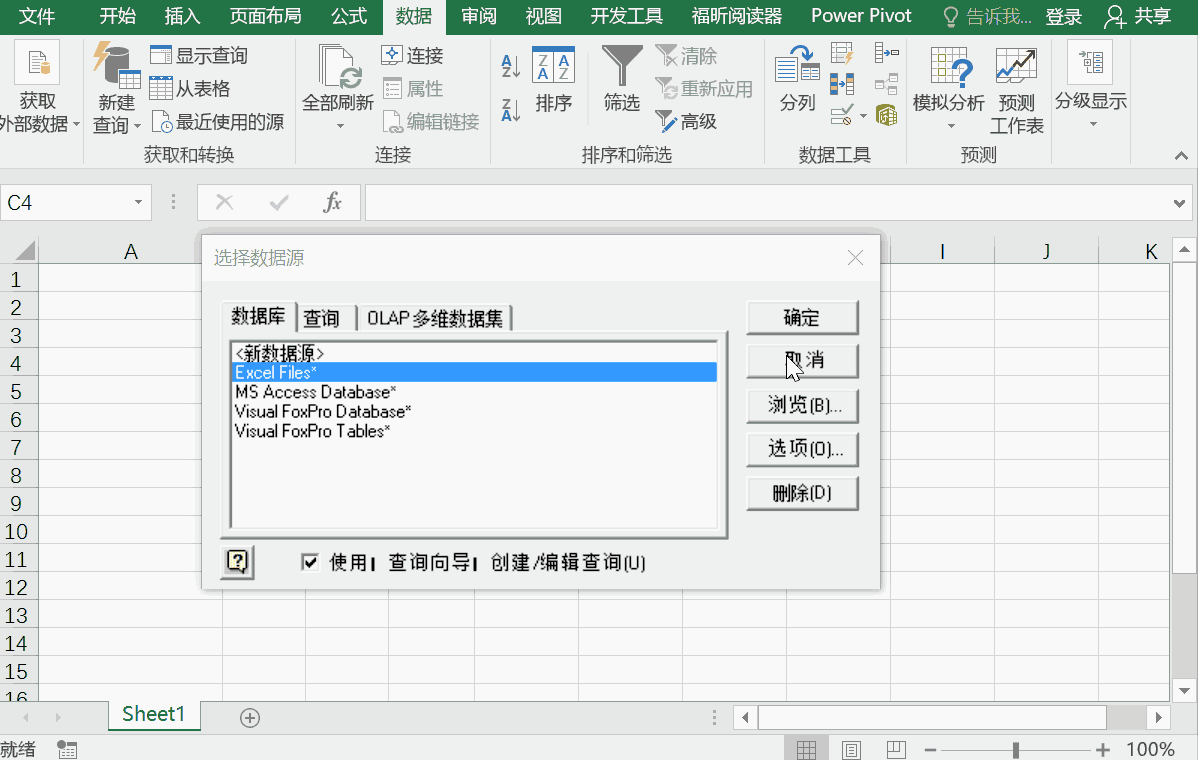Open the custom Sort (排序) dialog icon
The image size is (1198, 760).
click(553, 78)
